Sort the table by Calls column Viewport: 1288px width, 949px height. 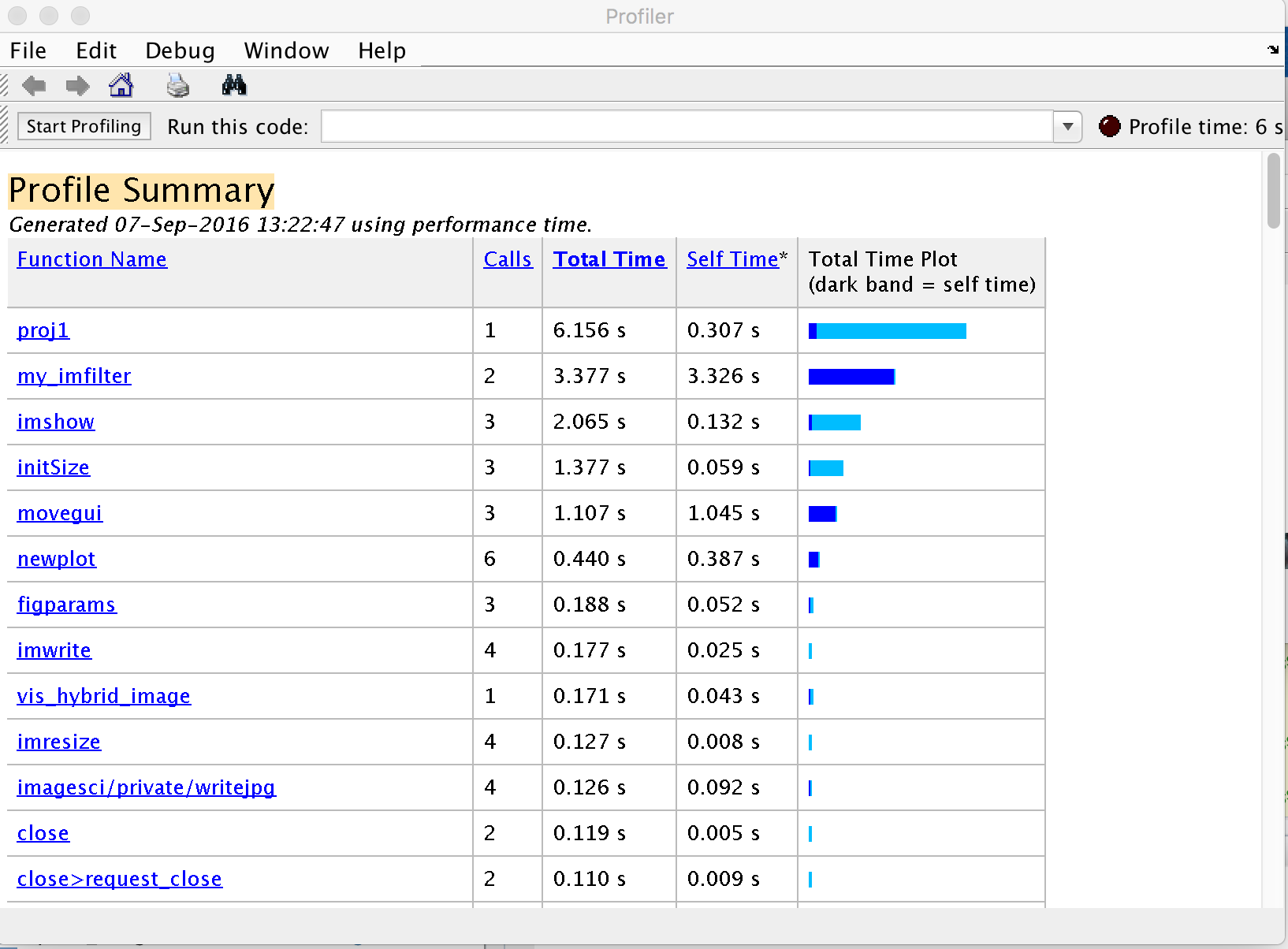[x=508, y=259]
